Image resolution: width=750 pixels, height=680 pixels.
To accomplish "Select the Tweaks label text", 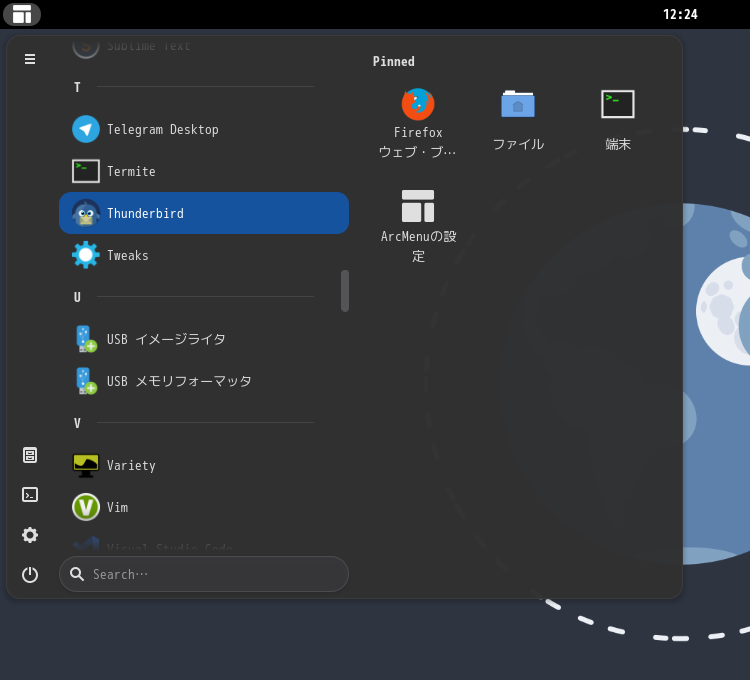I will click(128, 255).
